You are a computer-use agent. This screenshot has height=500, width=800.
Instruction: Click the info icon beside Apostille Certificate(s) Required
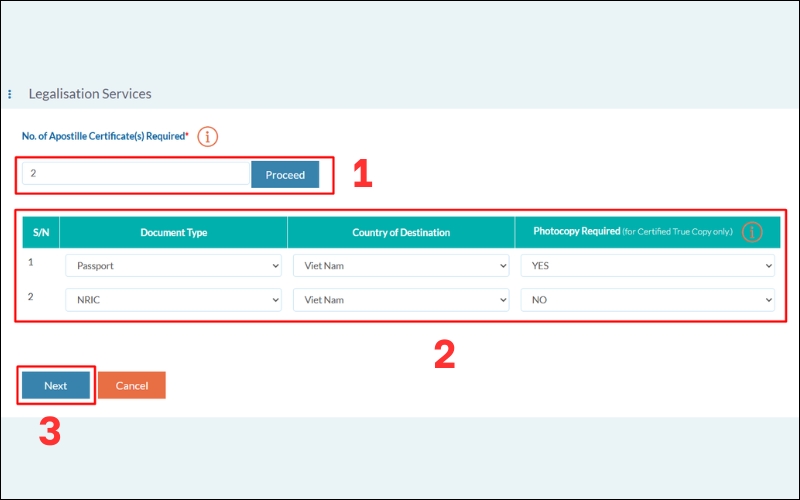click(207, 137)
